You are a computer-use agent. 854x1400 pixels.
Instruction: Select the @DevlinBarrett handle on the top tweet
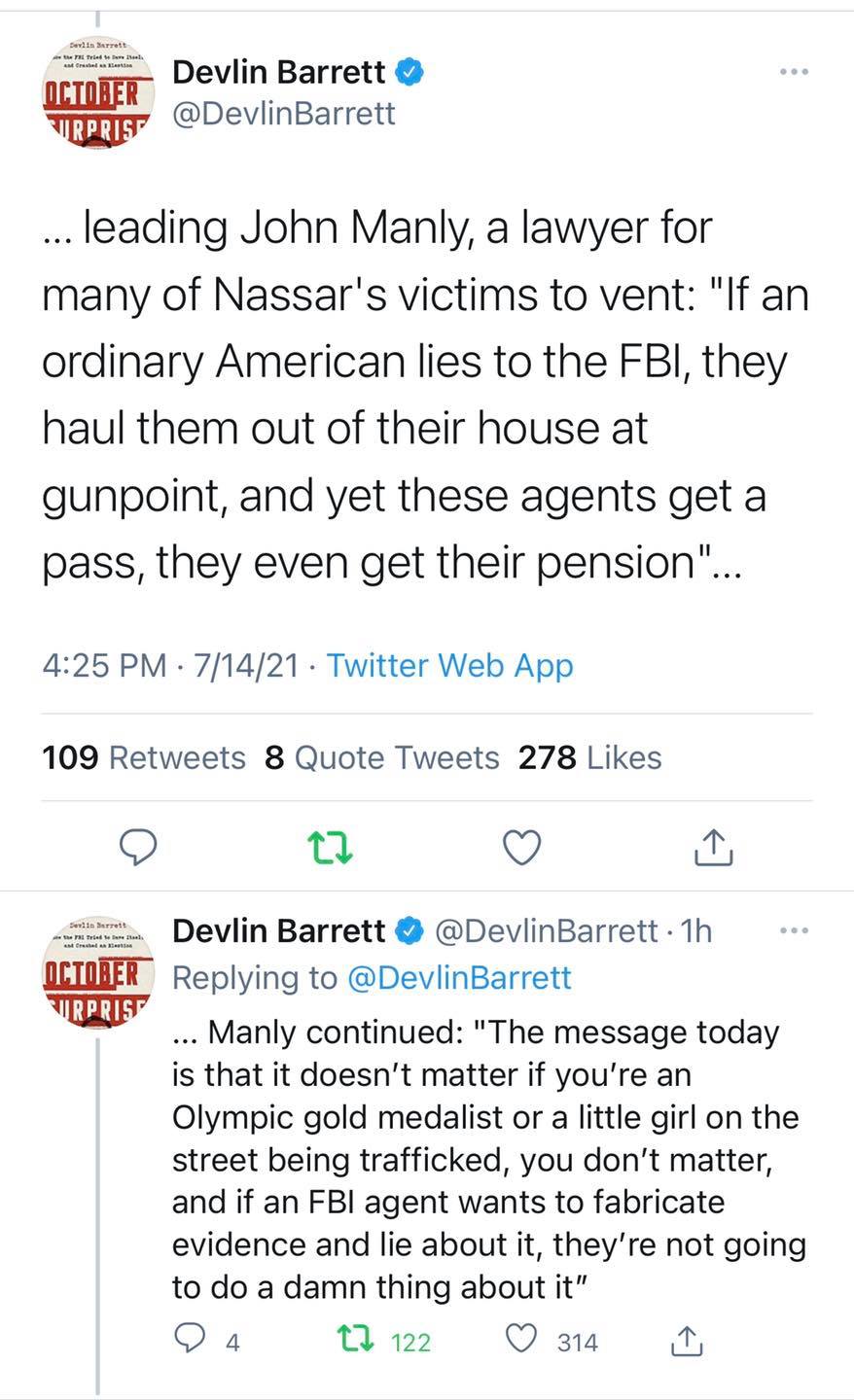tap(283, 113)
